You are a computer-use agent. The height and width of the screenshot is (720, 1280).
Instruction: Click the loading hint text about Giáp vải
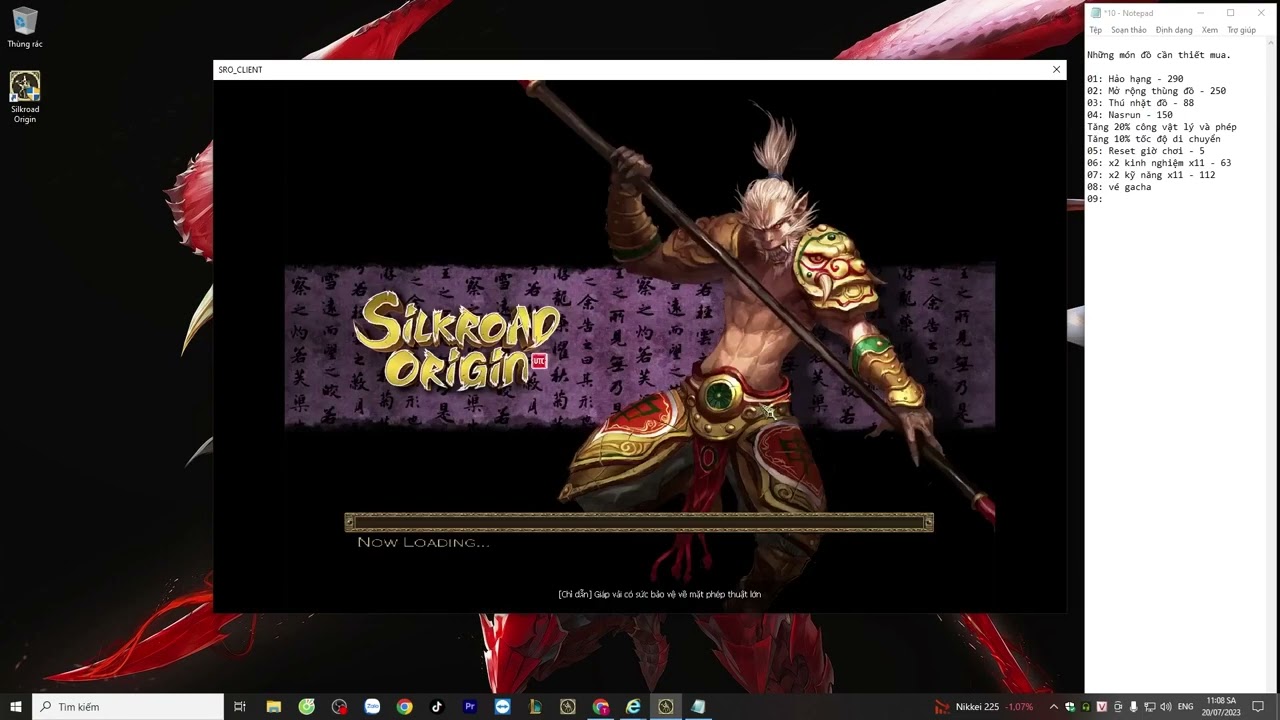click(659, 594)
